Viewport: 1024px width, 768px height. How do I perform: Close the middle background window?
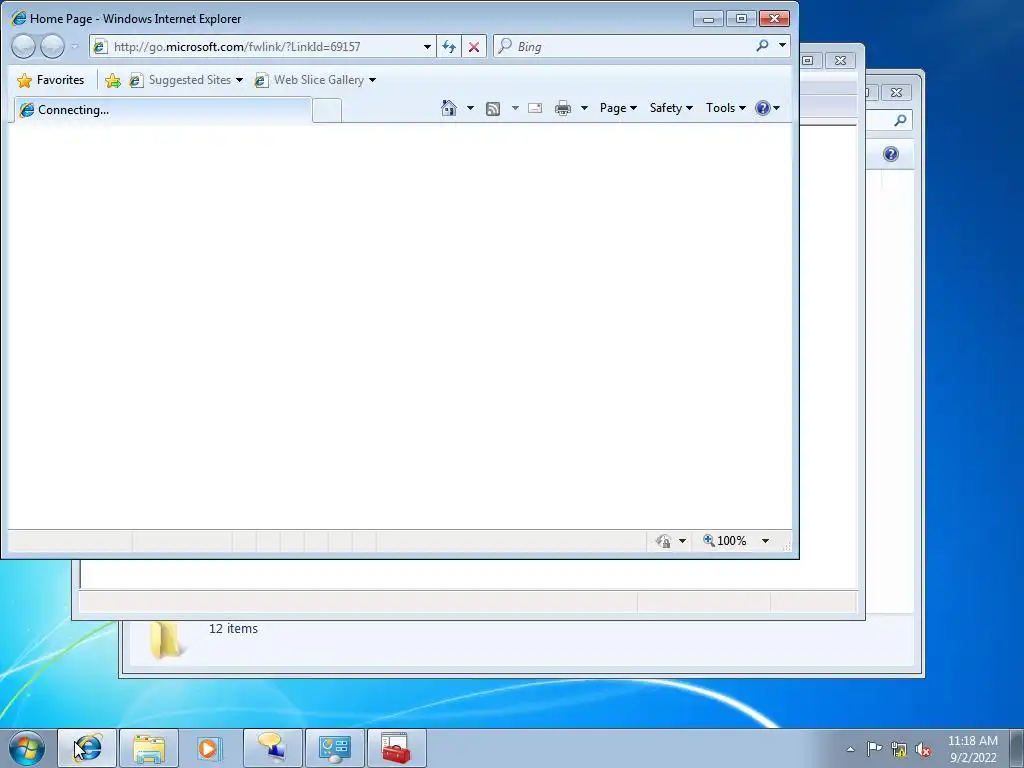(840, 61)
